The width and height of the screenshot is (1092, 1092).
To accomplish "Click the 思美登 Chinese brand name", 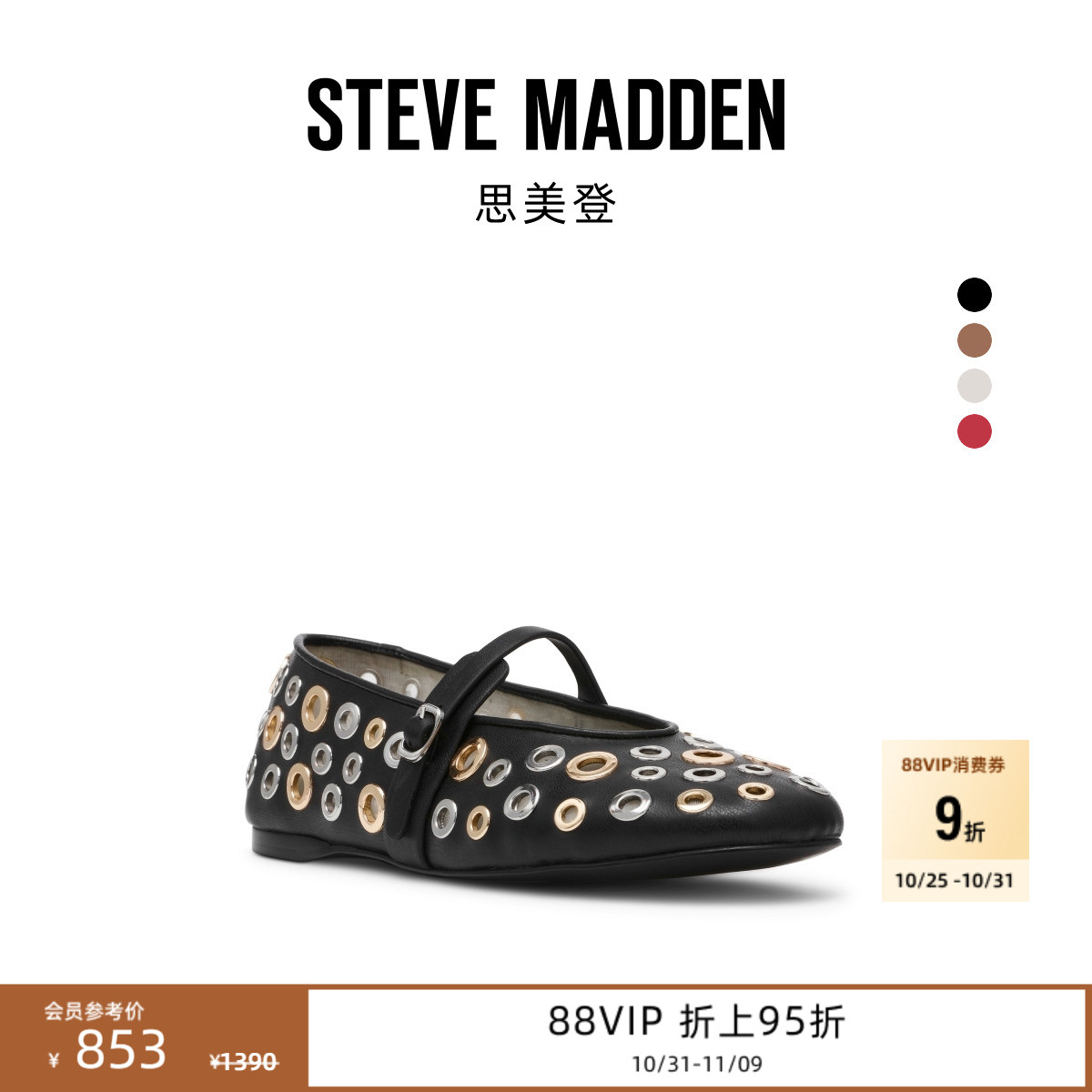I will (x=546, y=204).
